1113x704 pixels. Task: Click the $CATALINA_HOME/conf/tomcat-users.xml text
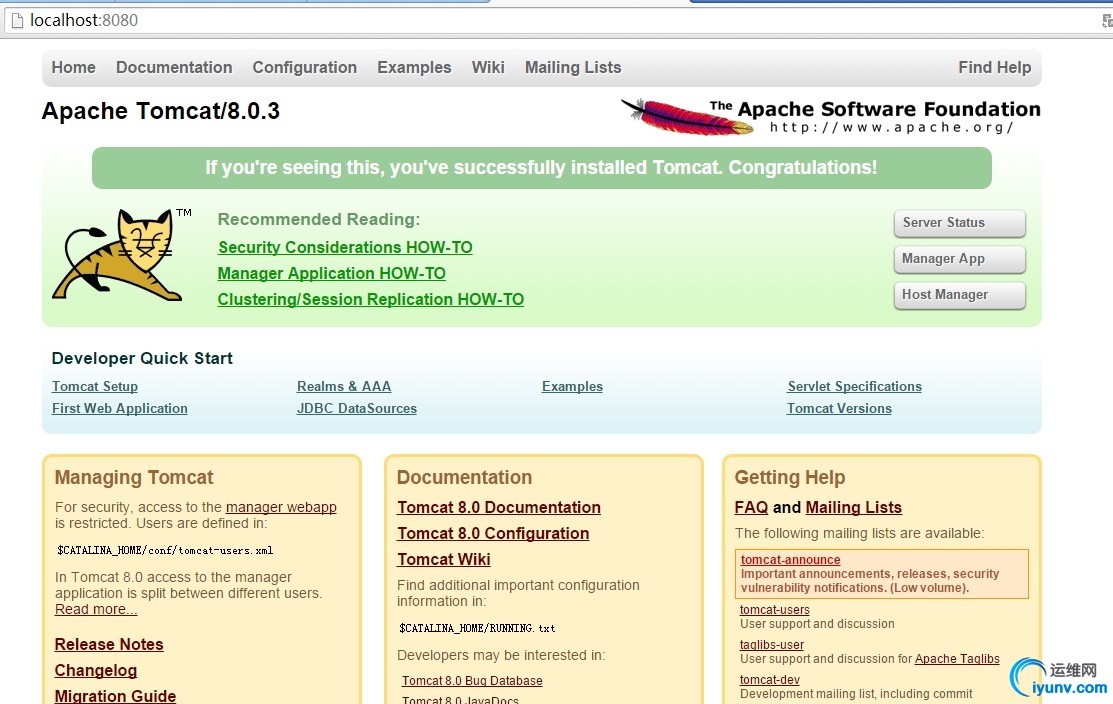click(165, 551)
